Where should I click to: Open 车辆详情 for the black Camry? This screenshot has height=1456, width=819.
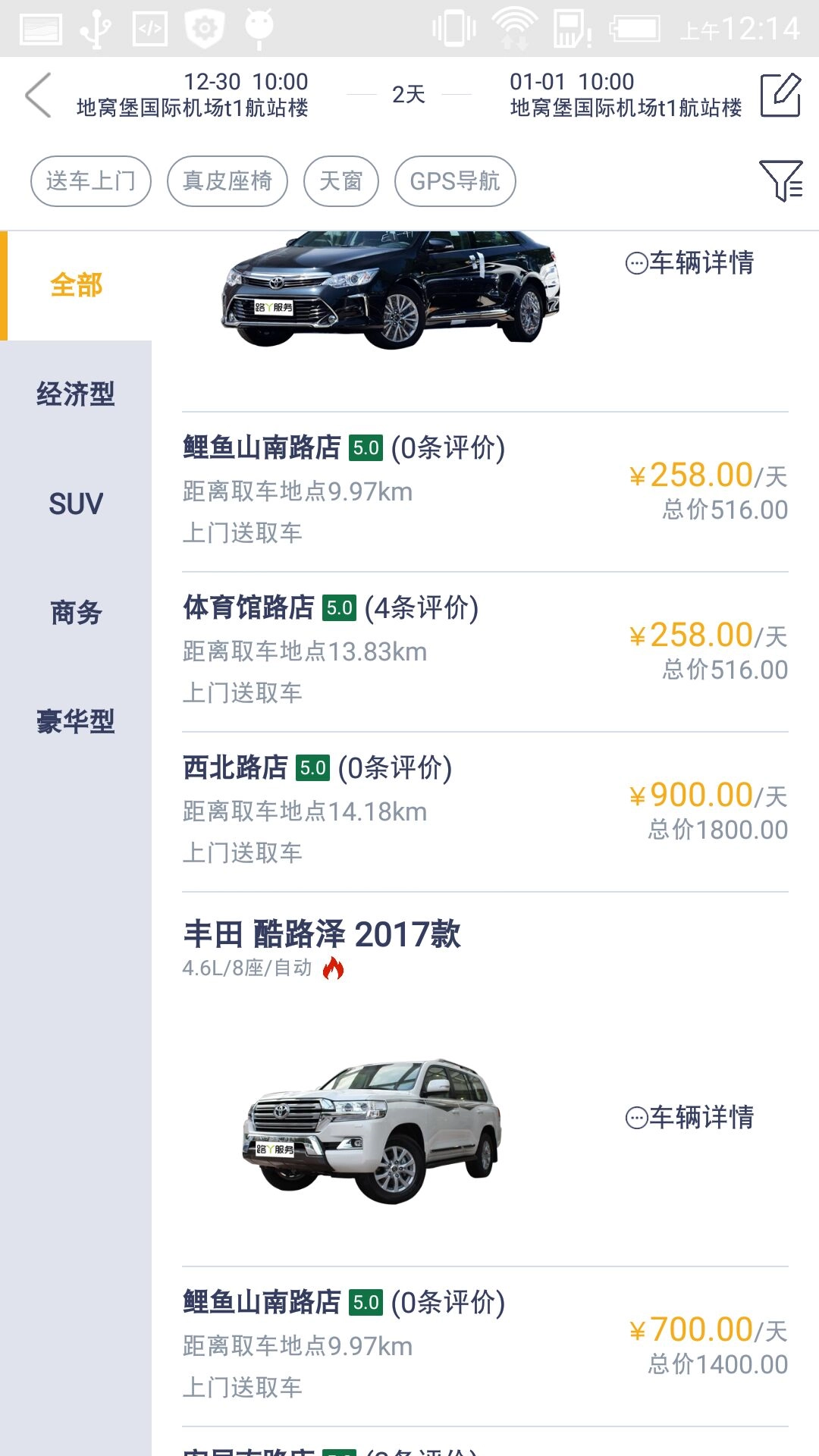(x=690, y=263)
